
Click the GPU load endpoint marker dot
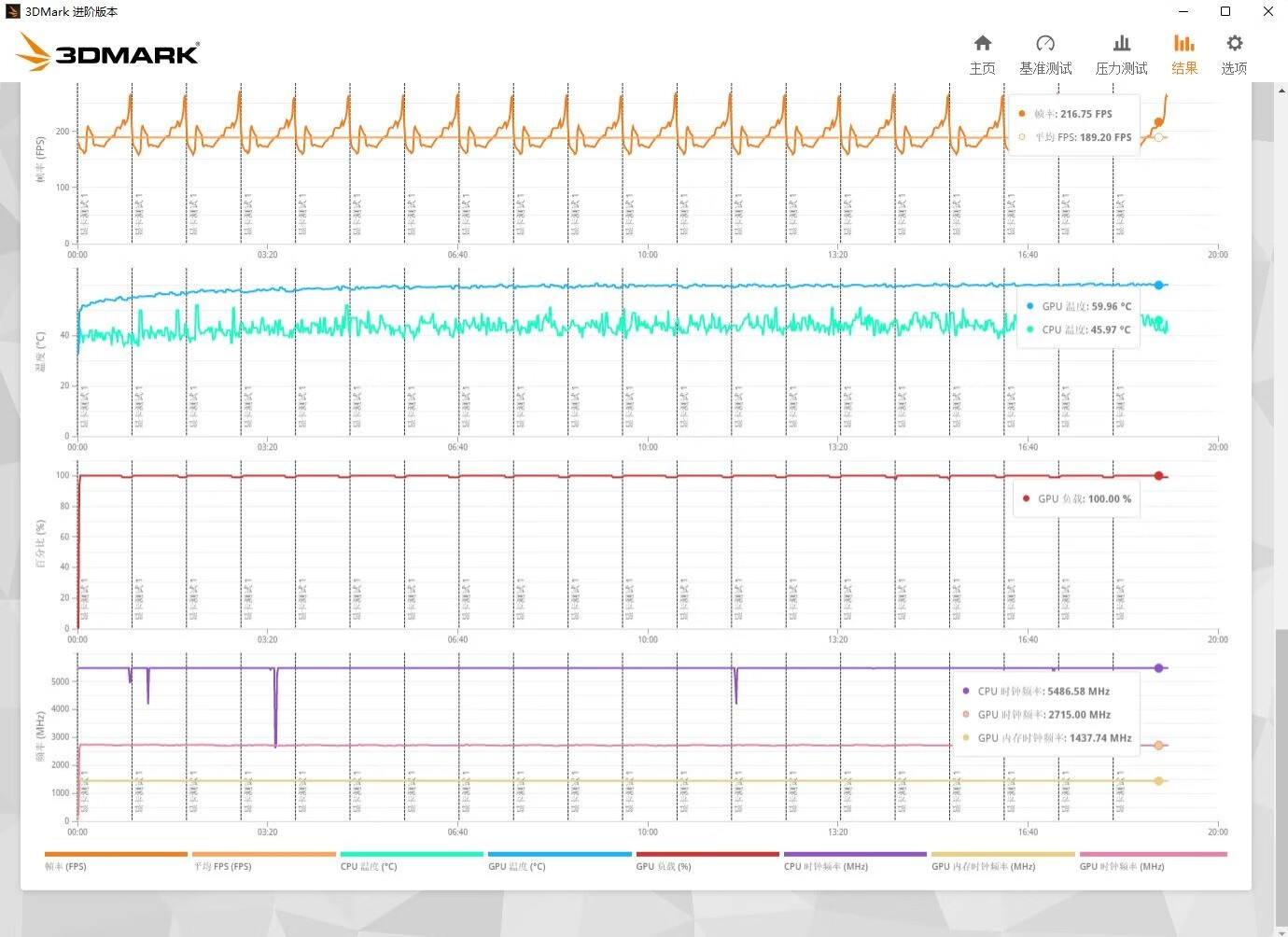coord(1158,476)
